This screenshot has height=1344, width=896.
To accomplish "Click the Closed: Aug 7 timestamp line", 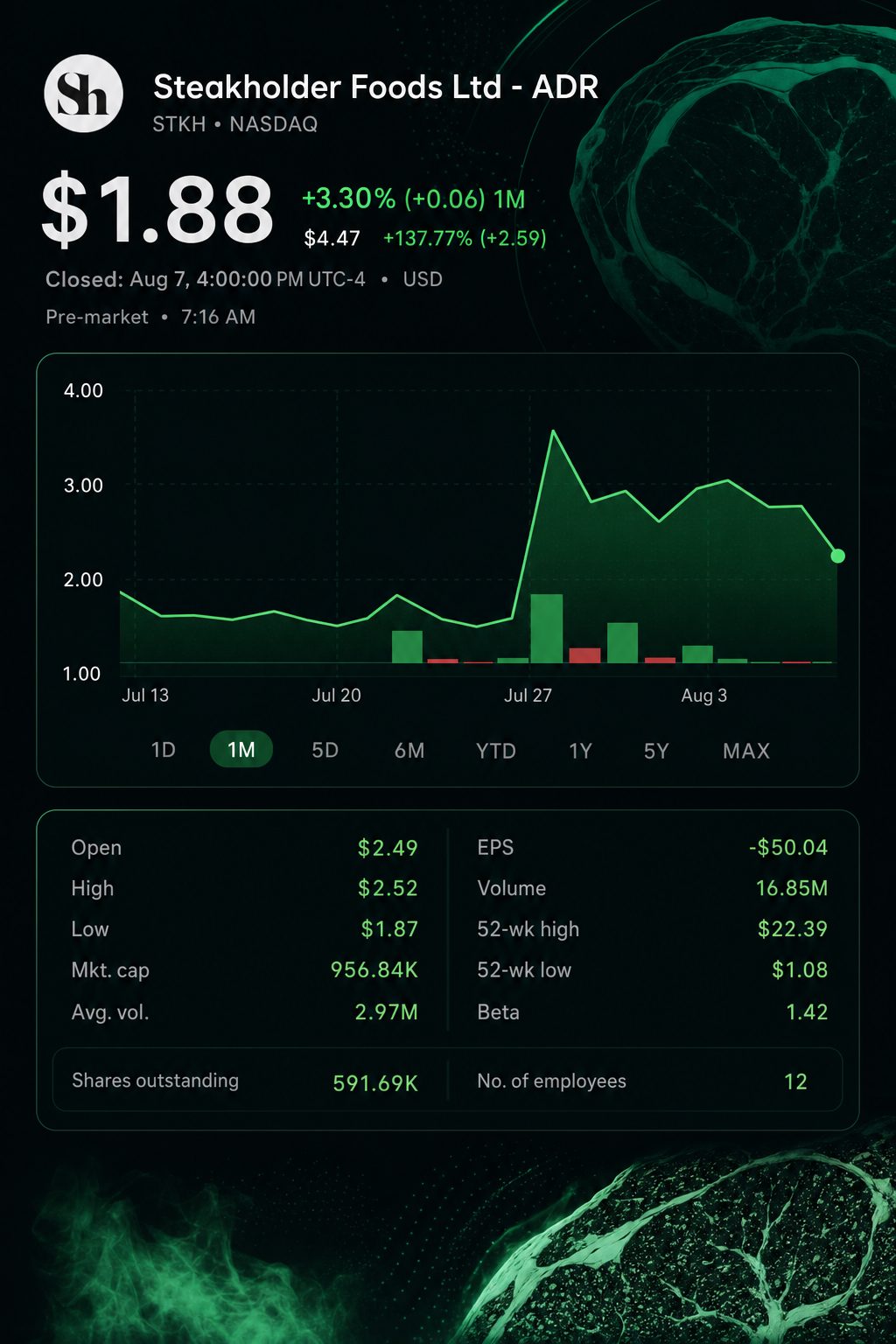I will pyautogui.click(x=244, y=279).
